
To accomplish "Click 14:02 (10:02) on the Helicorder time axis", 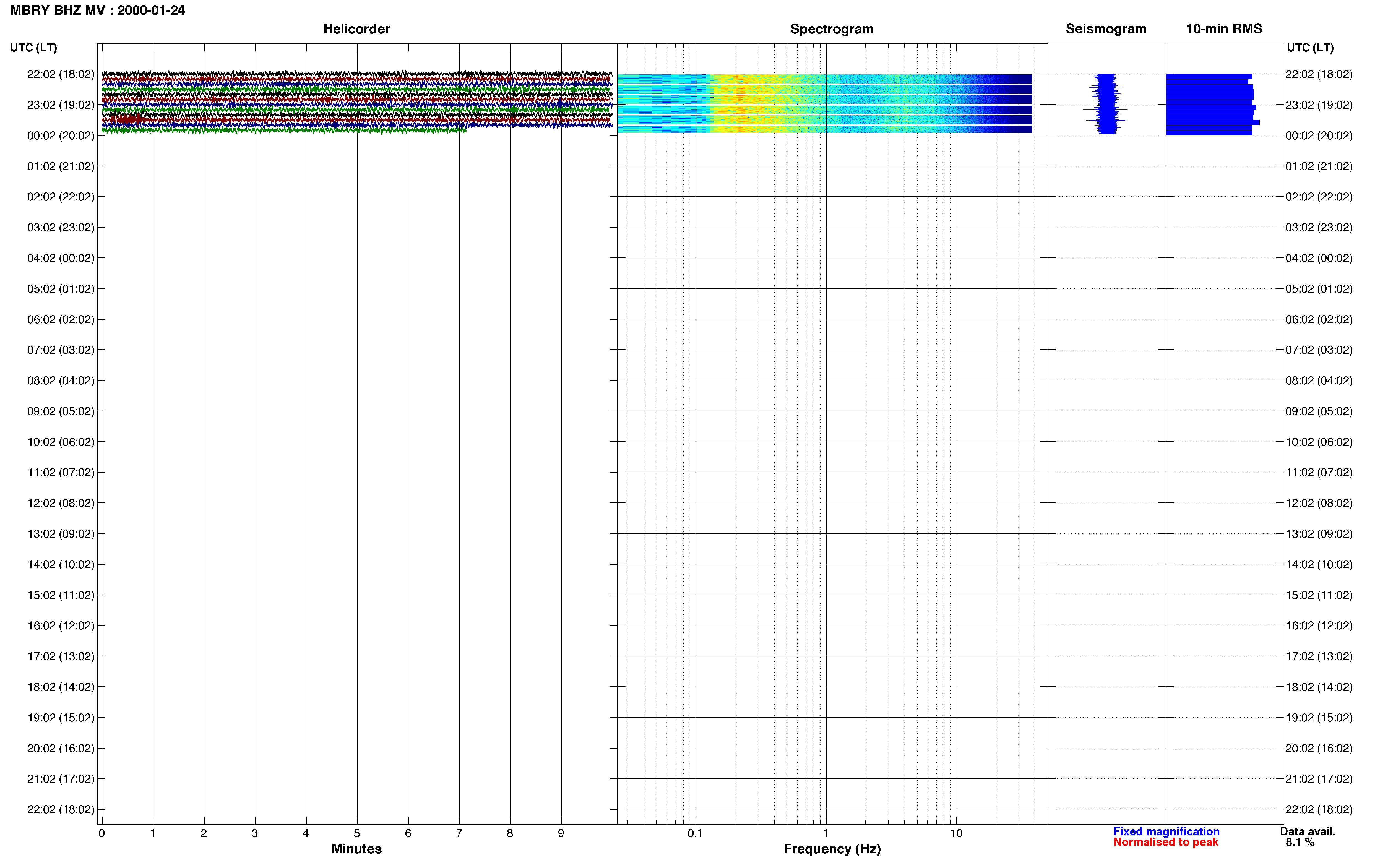I will 60,564.
